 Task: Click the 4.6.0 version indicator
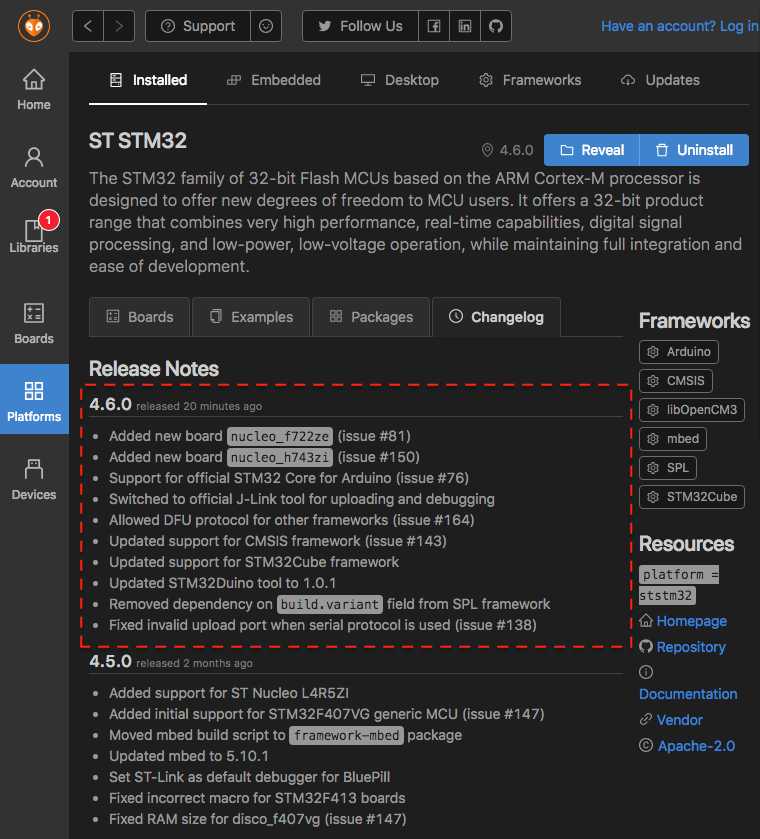[507, 150]
